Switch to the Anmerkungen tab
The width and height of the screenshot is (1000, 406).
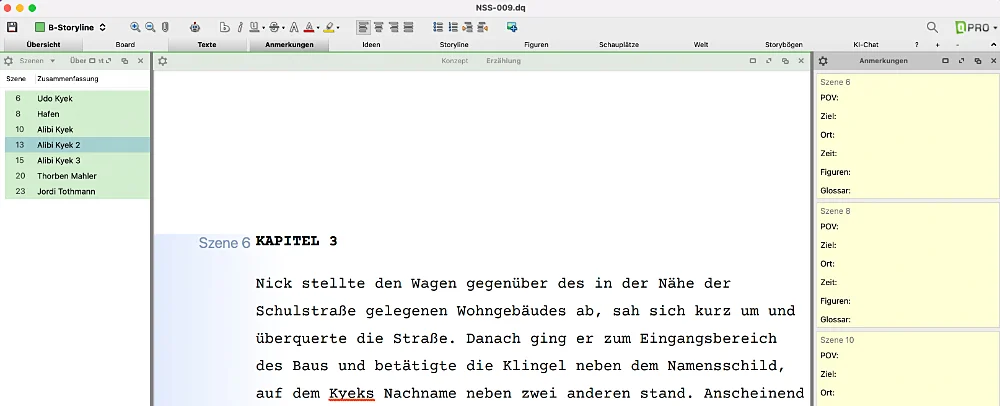[289, 45]
